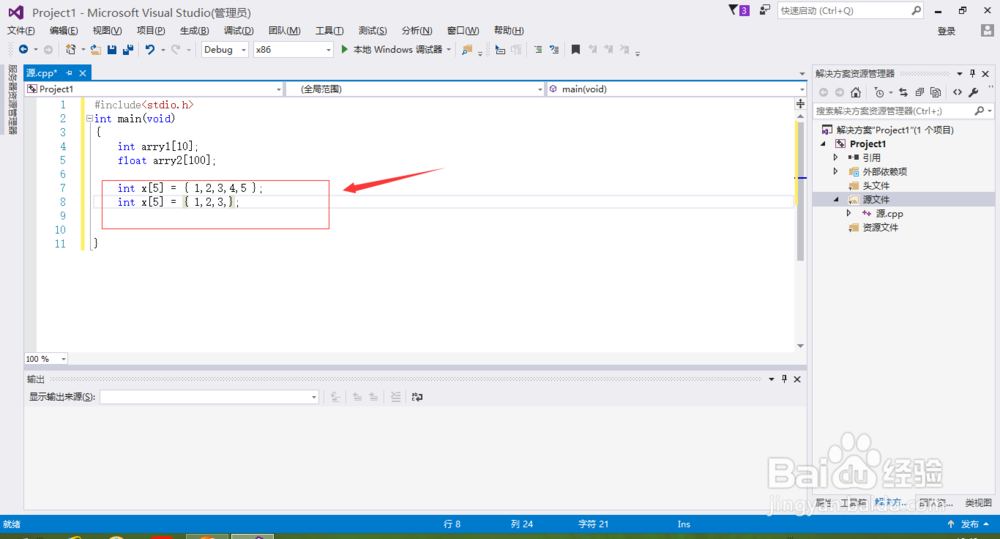Collapse the main function code block
This screenshot has width=1000, height=539.
tap(89, 119)
